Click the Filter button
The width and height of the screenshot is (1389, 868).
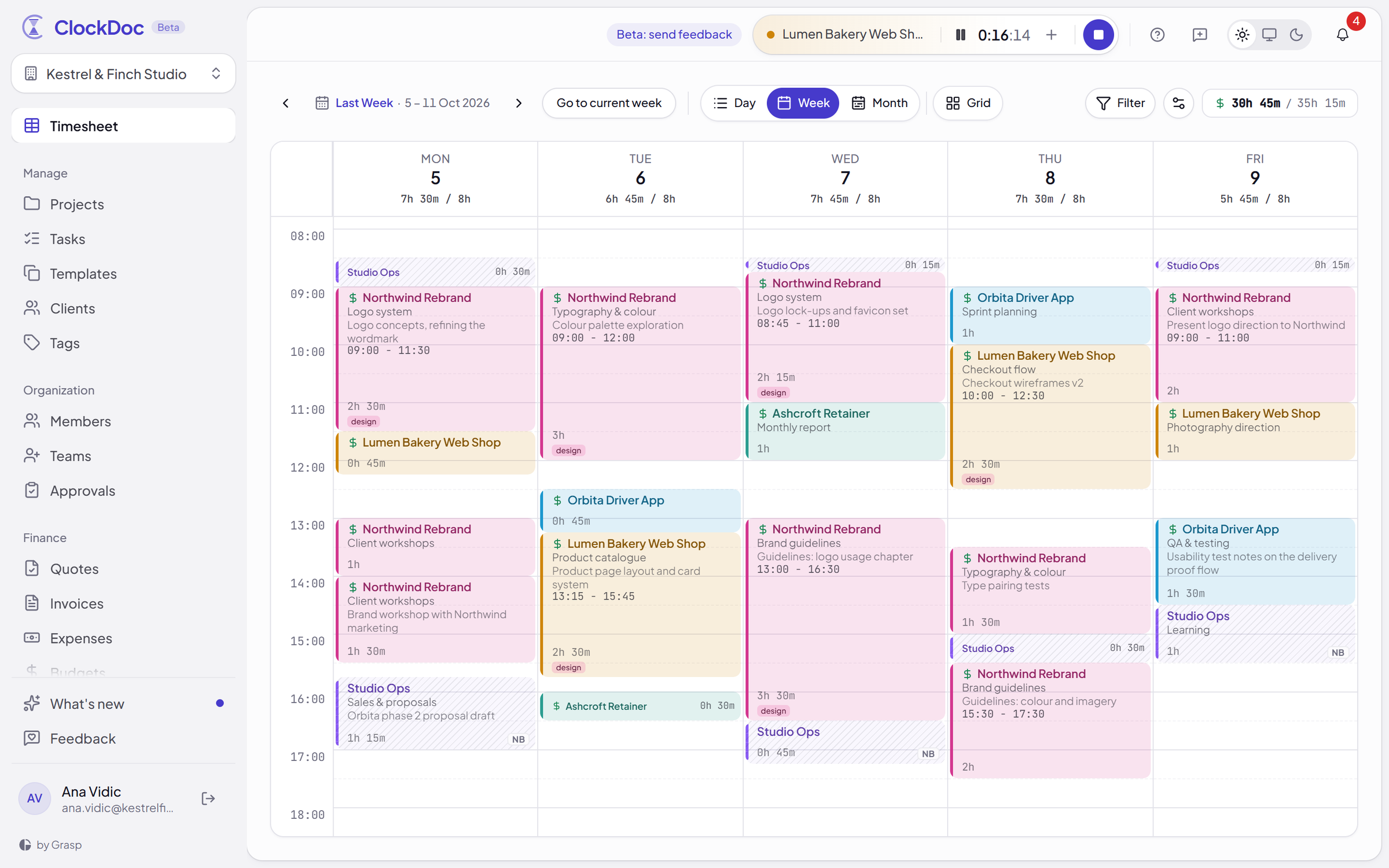point(1120,103)
